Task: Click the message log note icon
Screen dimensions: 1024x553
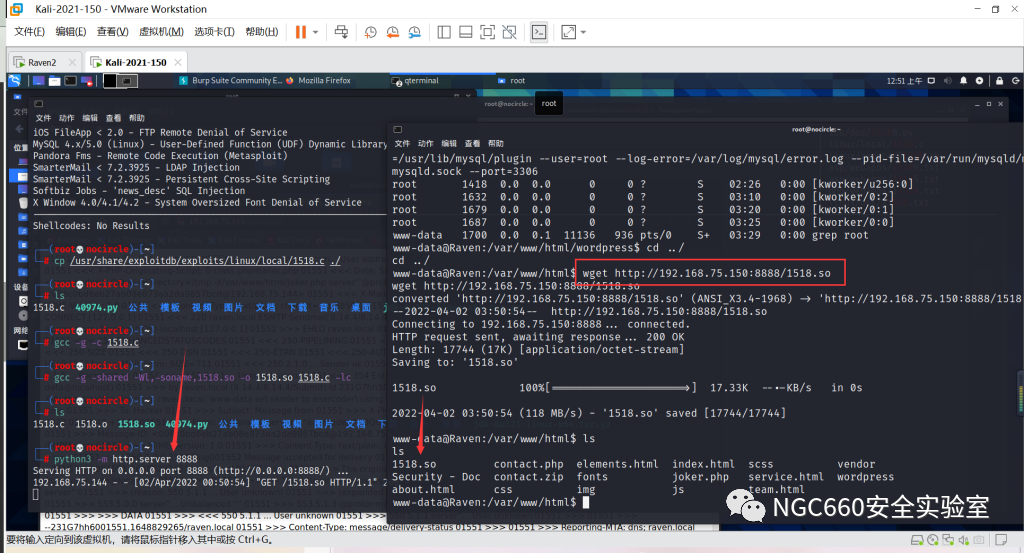Action: pyautogui.click(x=1001, y=540)
